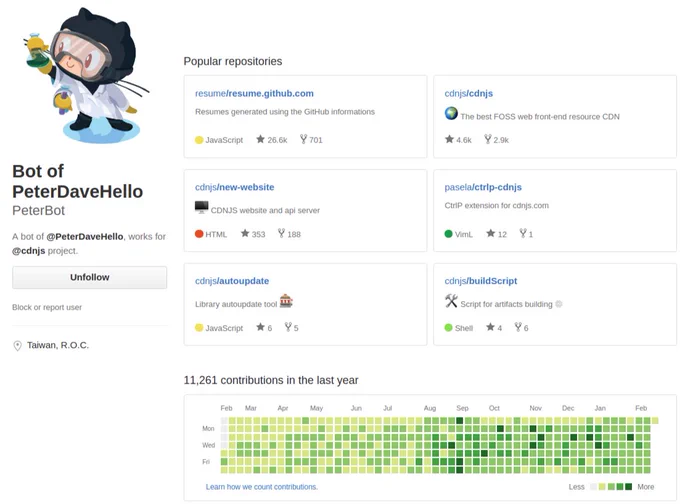
Task: Click the star icon on ctrlp-cdnjs
Action: coord(490,233)
